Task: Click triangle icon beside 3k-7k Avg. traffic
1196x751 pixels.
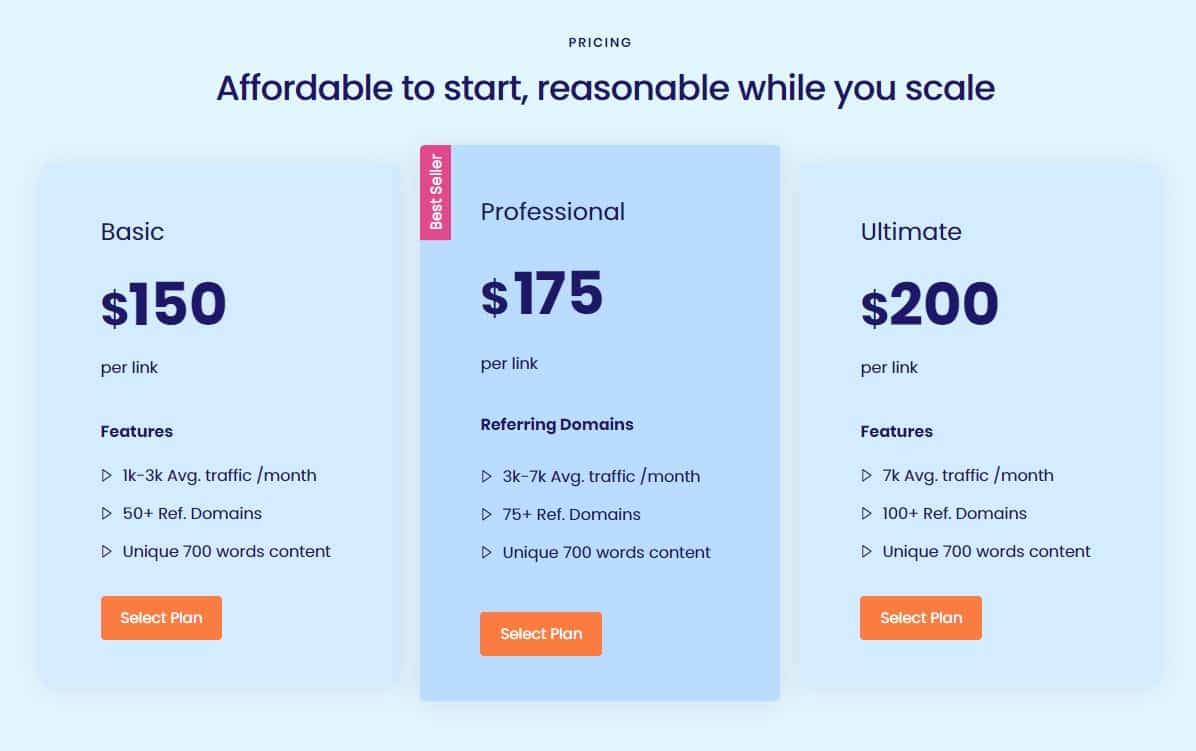Action: [x=486, y=477]
